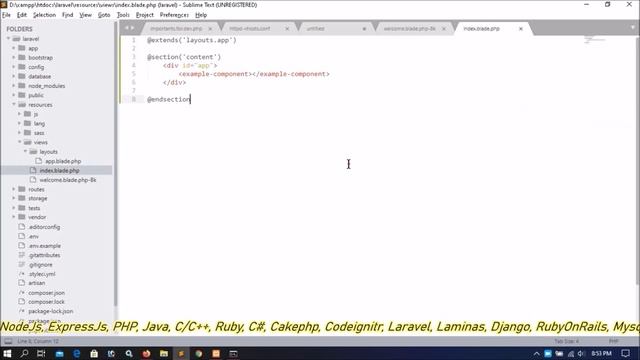This screenshot has width=640, height=360.
Task: Switch to Sublime Text taskbar icon
Action: point(181,353)
